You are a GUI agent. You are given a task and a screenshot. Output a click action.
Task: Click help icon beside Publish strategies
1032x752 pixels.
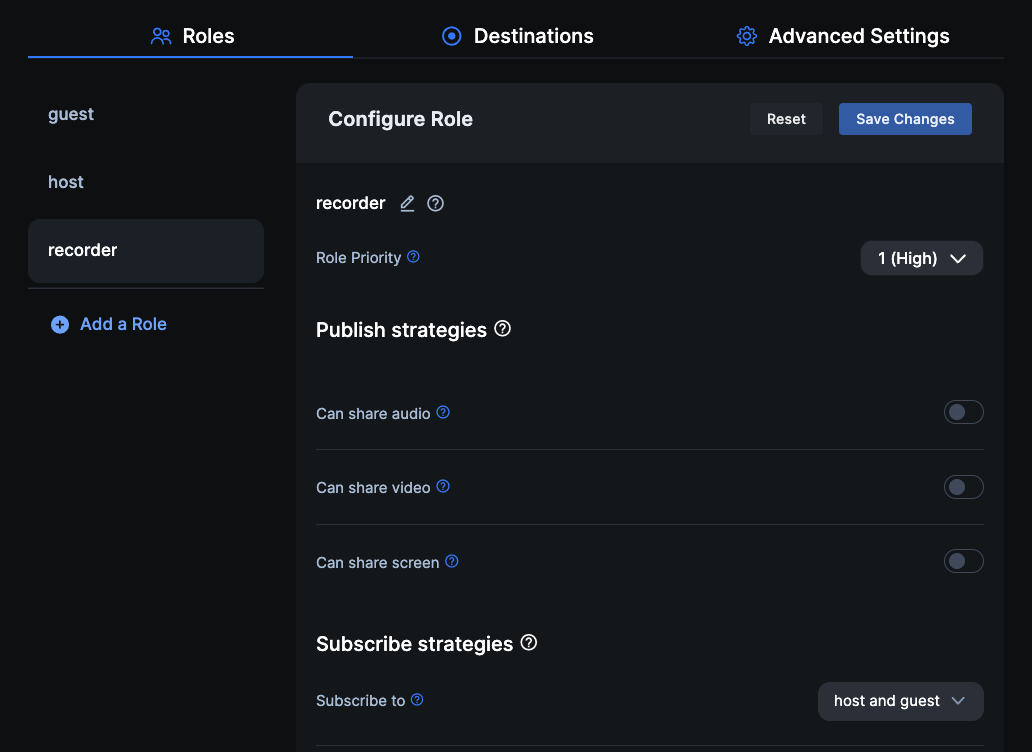tap(503, 329)
